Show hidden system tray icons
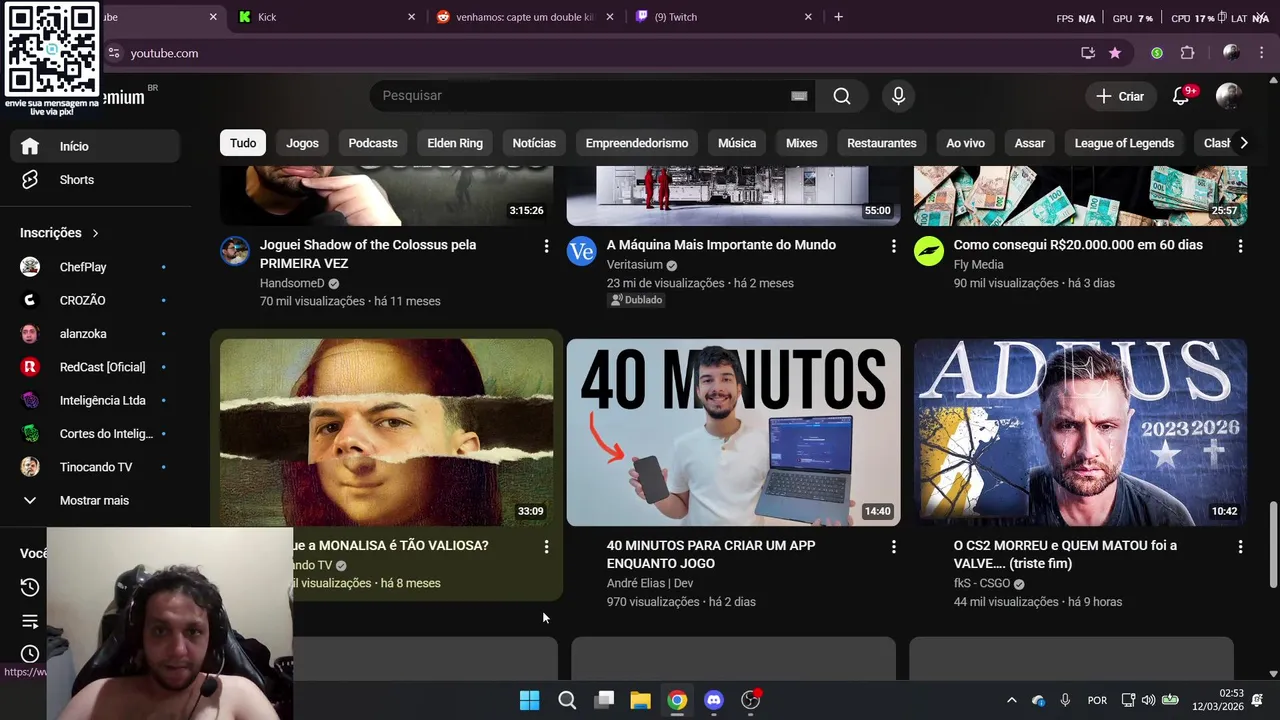Viewport: 1280px width, 720px height. click(x=1011, y=700)
